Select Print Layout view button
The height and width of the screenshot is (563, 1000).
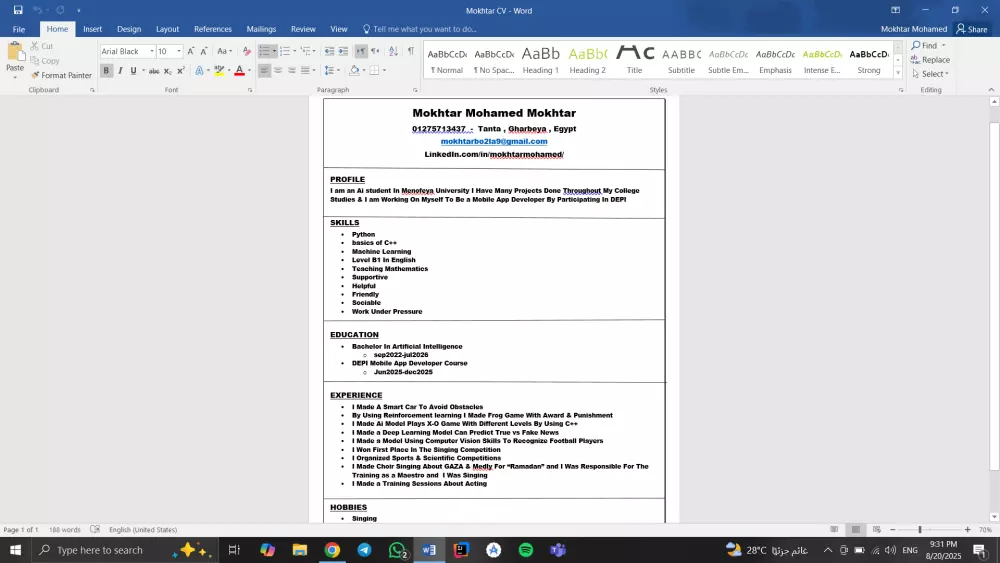(x=856, y=529)
